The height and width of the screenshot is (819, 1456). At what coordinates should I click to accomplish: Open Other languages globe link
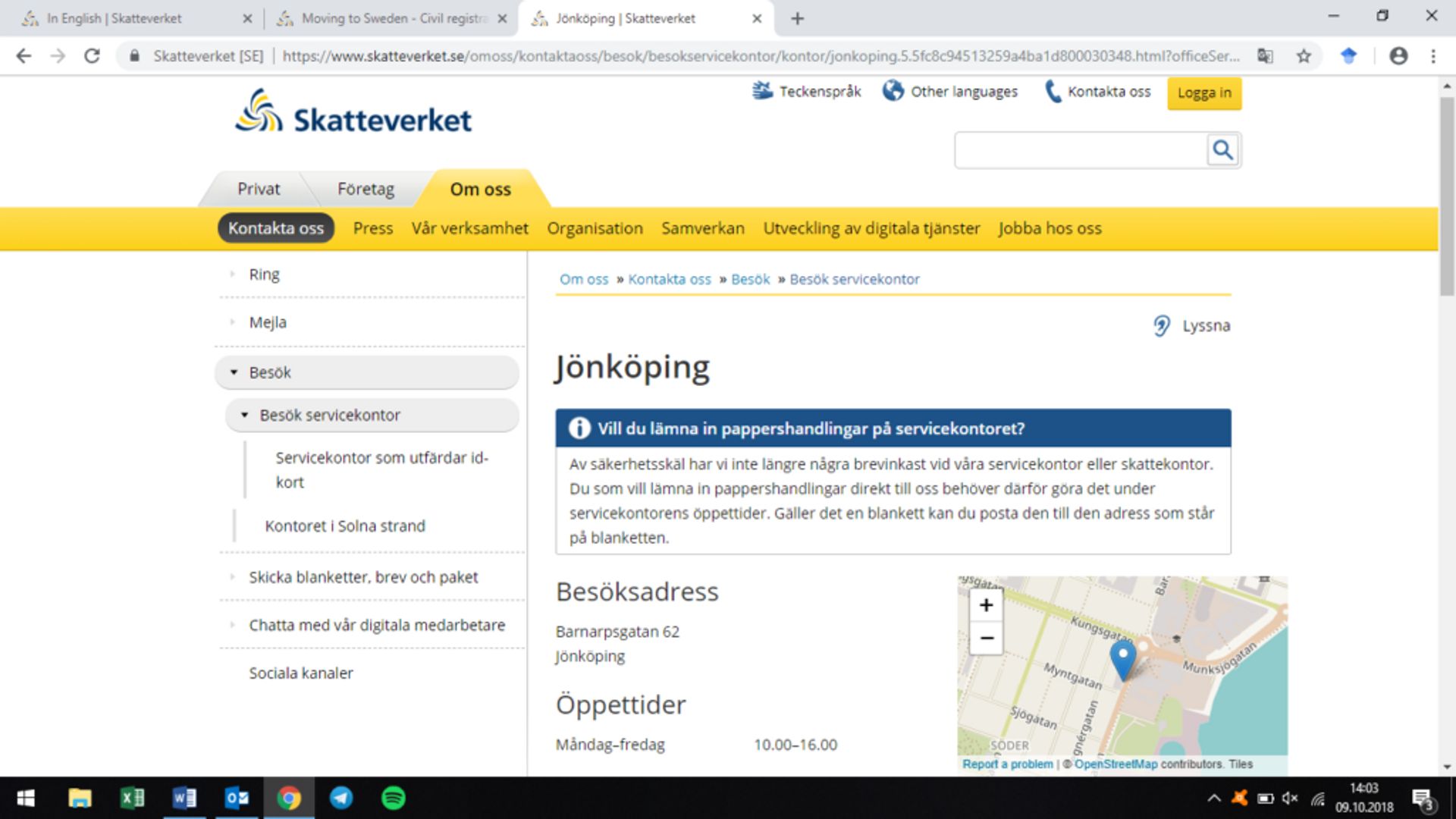point(950,92)
